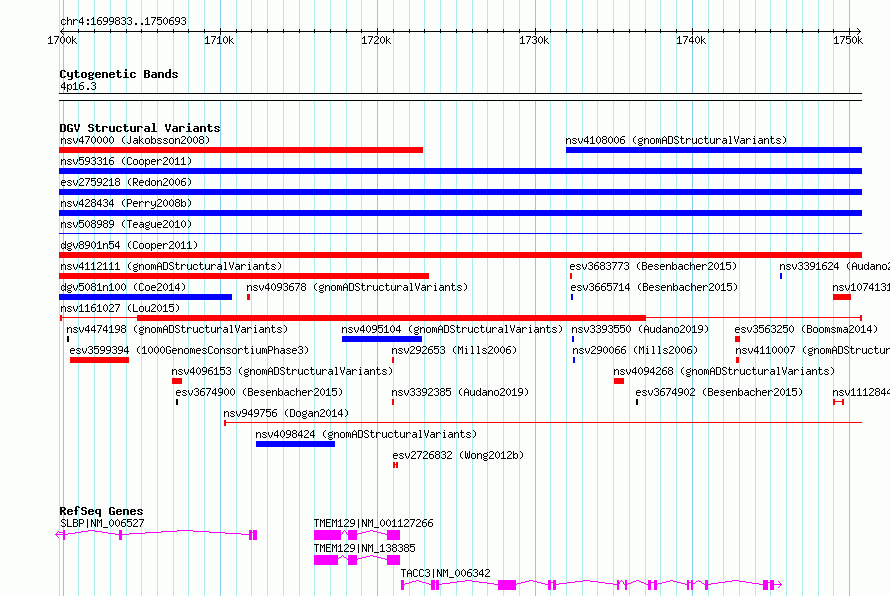The height and width of the screenshot is (596, 890).
Task: Select TMEM129|NM_001127266 gene label
Action: point(373,523)
